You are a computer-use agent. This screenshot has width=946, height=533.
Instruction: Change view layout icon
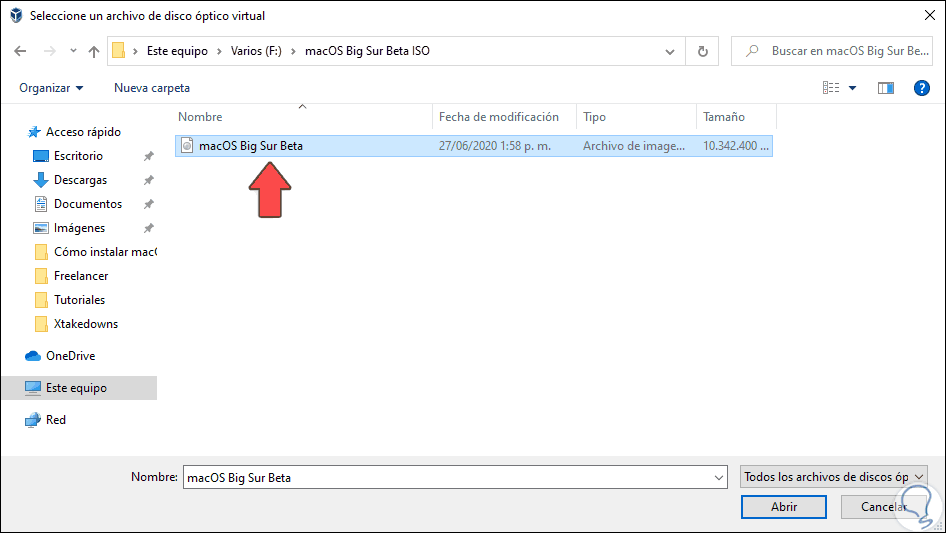pos(831,88)
